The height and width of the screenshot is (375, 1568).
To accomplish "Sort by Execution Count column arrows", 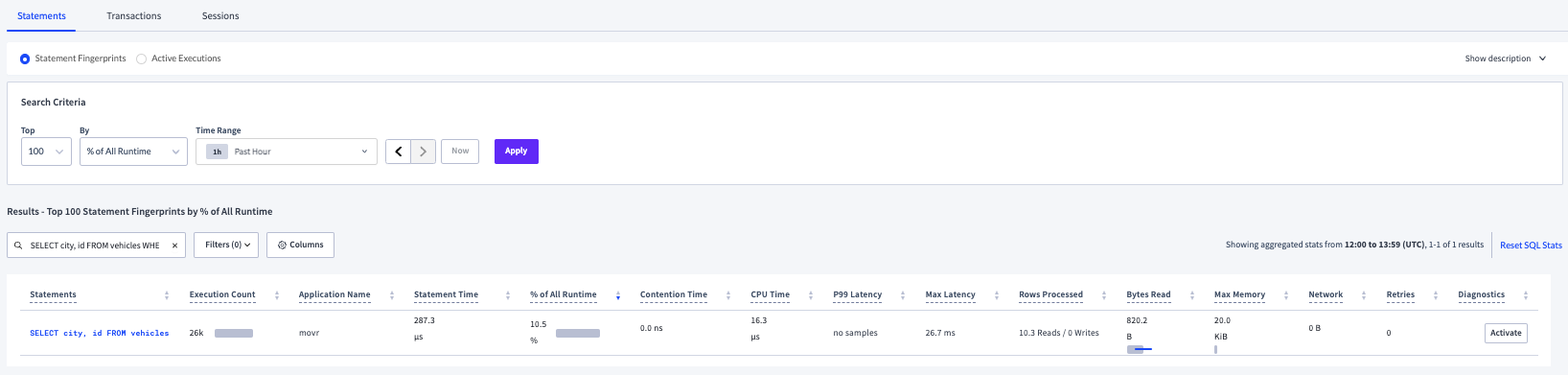I will [277, 295].
